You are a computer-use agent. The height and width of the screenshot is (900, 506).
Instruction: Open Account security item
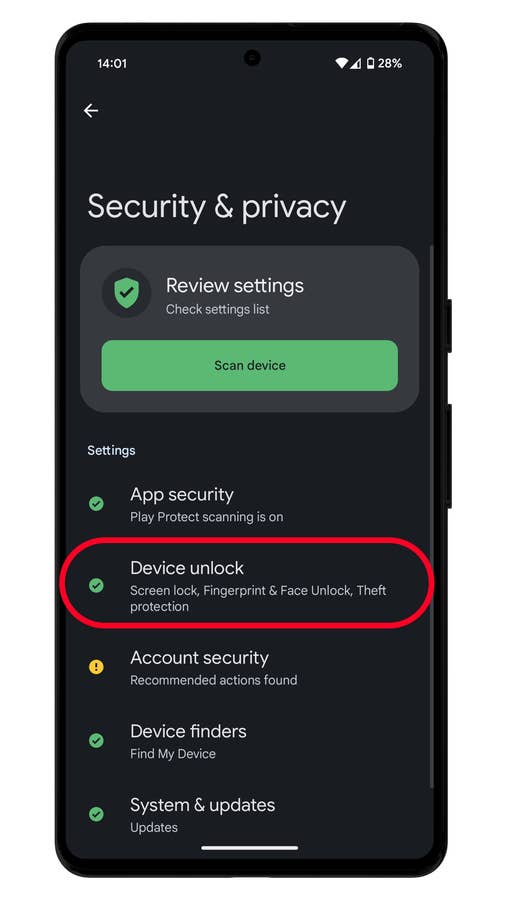250,668
